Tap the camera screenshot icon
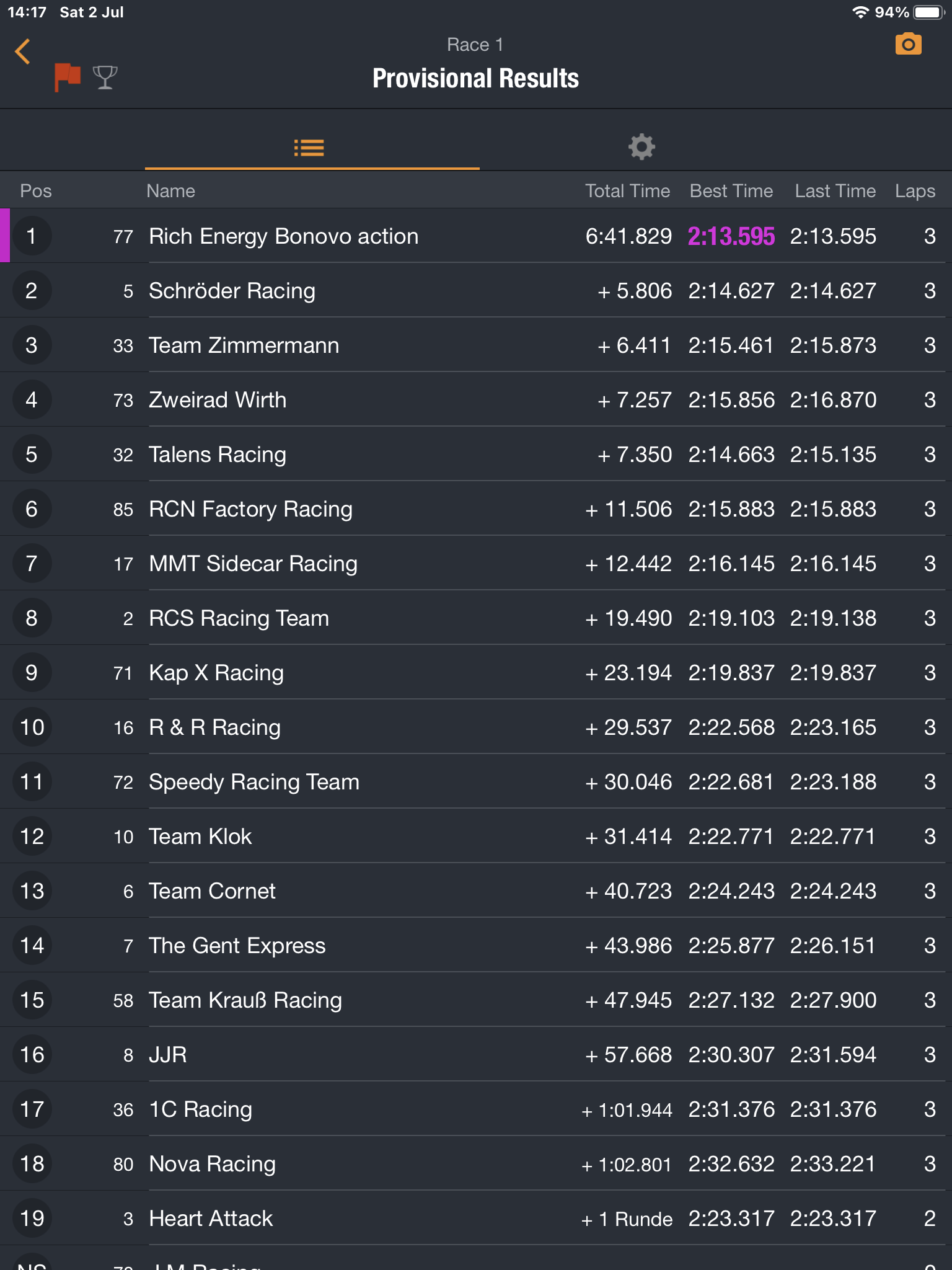Screen dimensions: 952x1270 click(x=908, y=45)
